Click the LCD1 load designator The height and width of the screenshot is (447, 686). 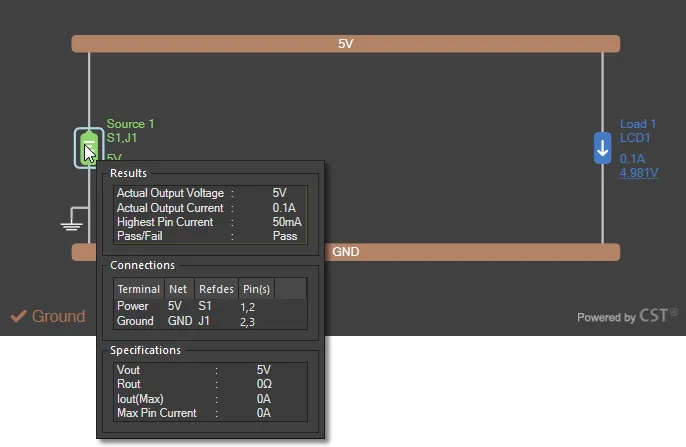(635, 138)
